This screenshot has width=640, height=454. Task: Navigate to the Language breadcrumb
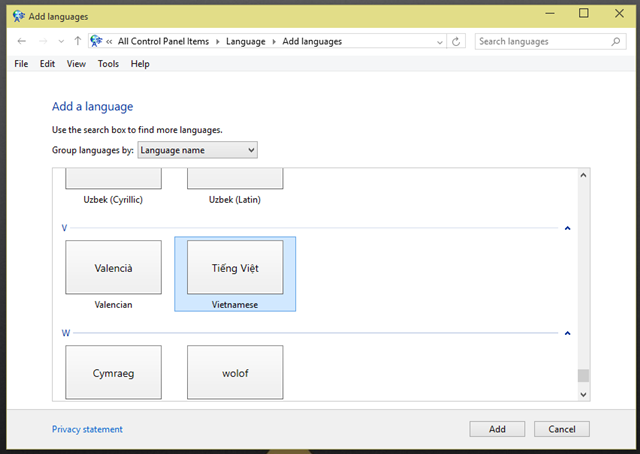(246, 41)
